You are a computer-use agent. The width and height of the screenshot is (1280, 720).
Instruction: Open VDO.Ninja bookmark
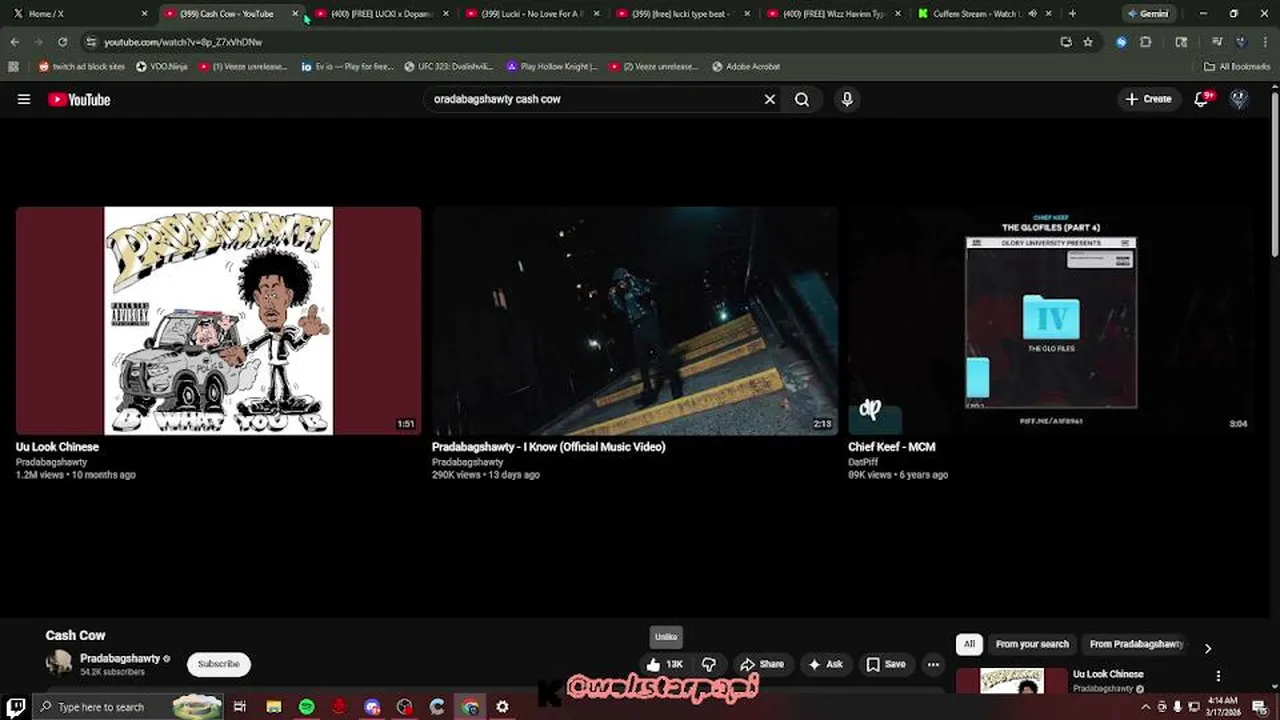[162, 66]
